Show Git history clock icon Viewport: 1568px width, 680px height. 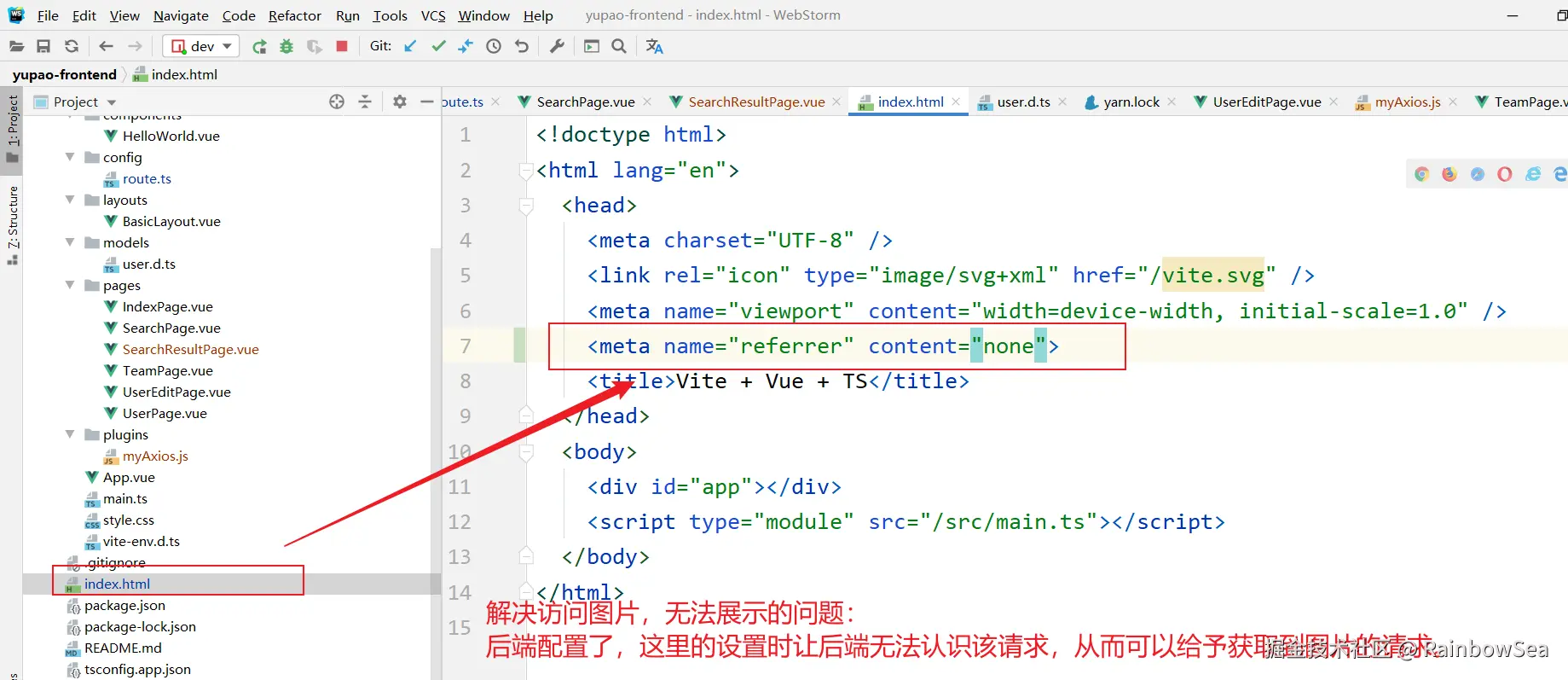pyautogui.click(x=494, y=46)
